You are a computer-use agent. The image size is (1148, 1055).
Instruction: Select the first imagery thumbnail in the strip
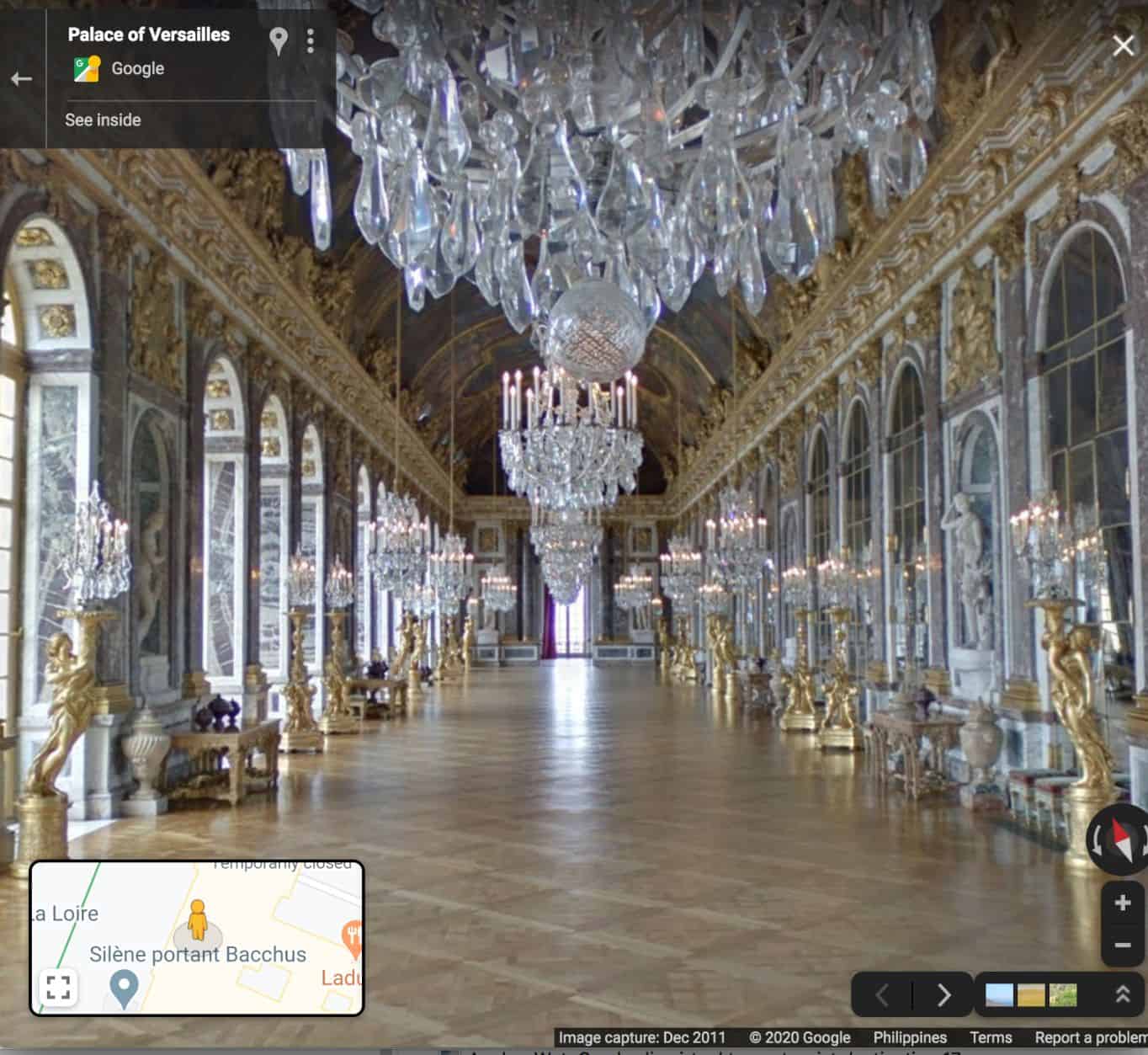tap(1000, 995)
